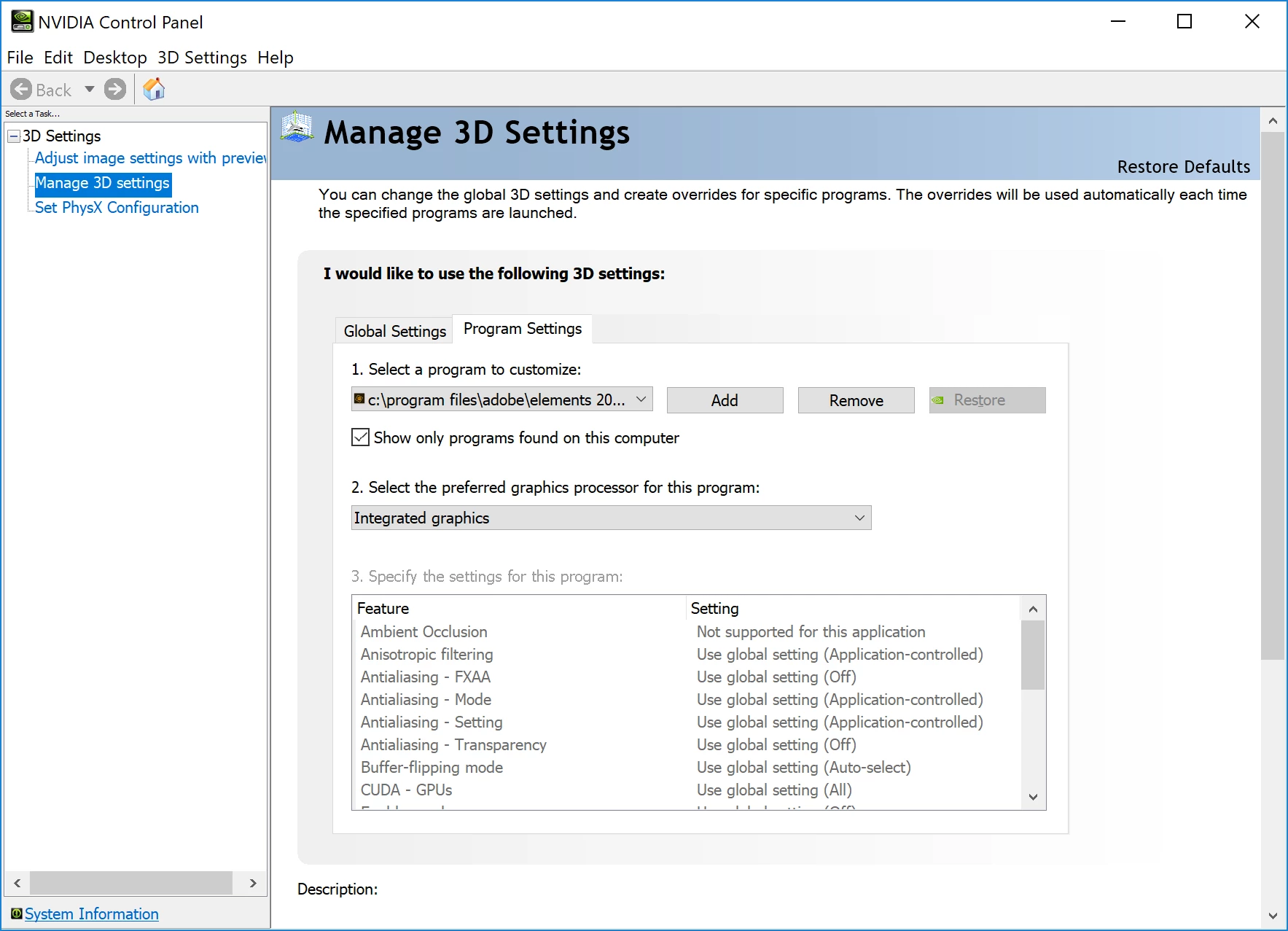Select the Program Settings tab

[523, 329]
